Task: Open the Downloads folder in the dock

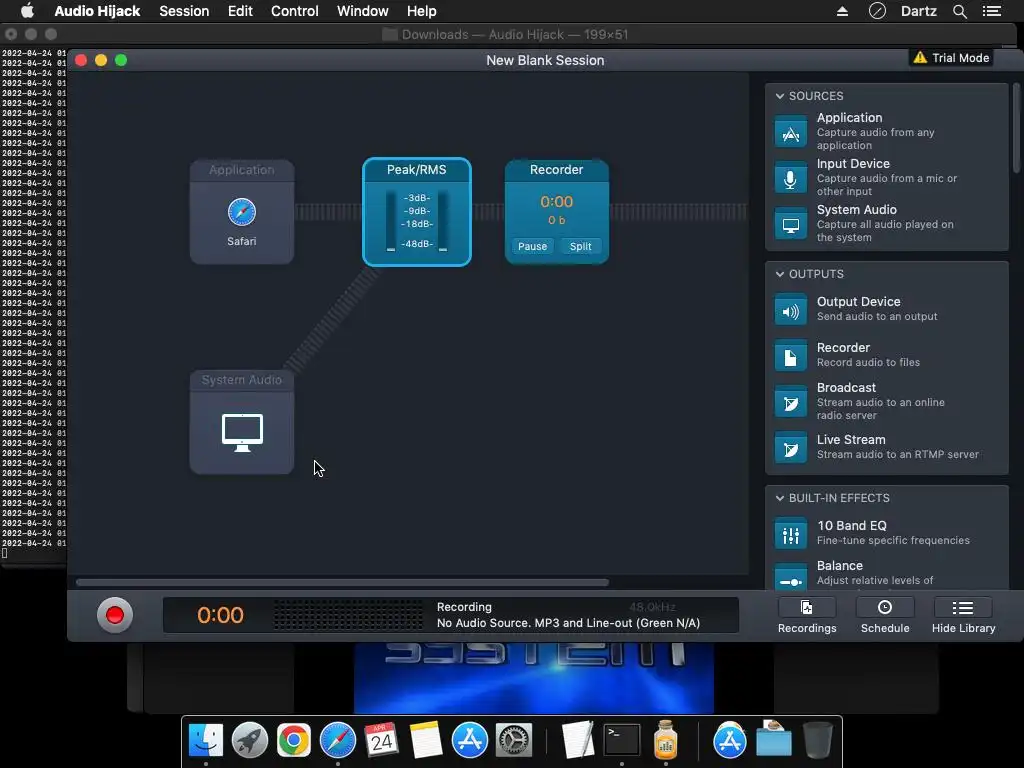Action: pos(774,740)
